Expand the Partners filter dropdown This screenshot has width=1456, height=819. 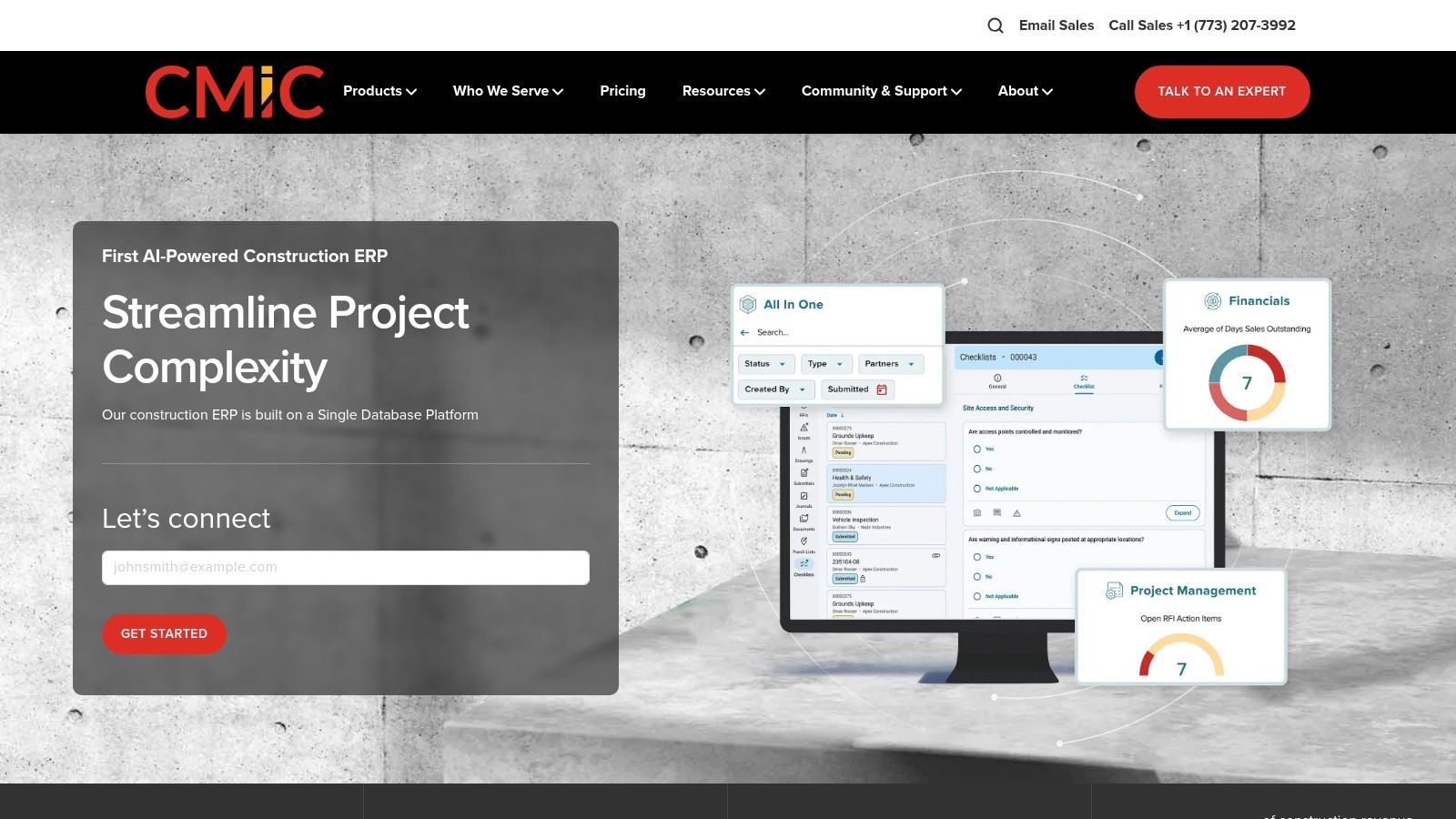(x=890, y=364)
